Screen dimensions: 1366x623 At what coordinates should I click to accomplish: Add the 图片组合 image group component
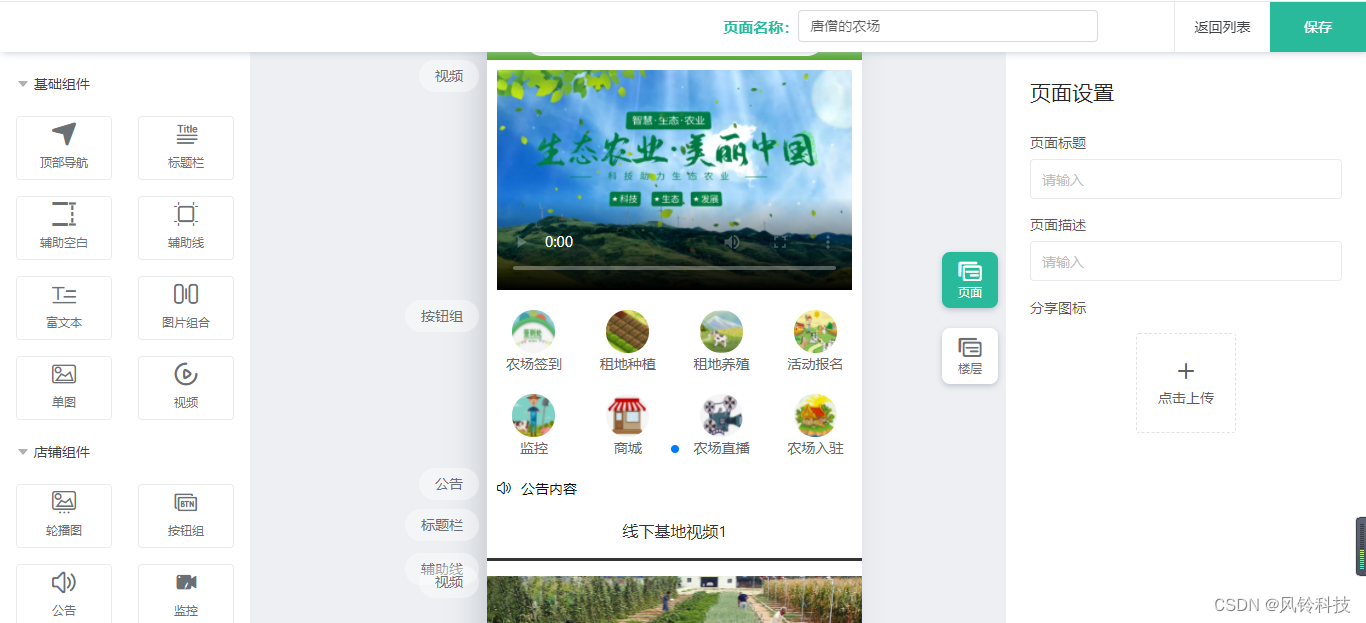point(186,308)
